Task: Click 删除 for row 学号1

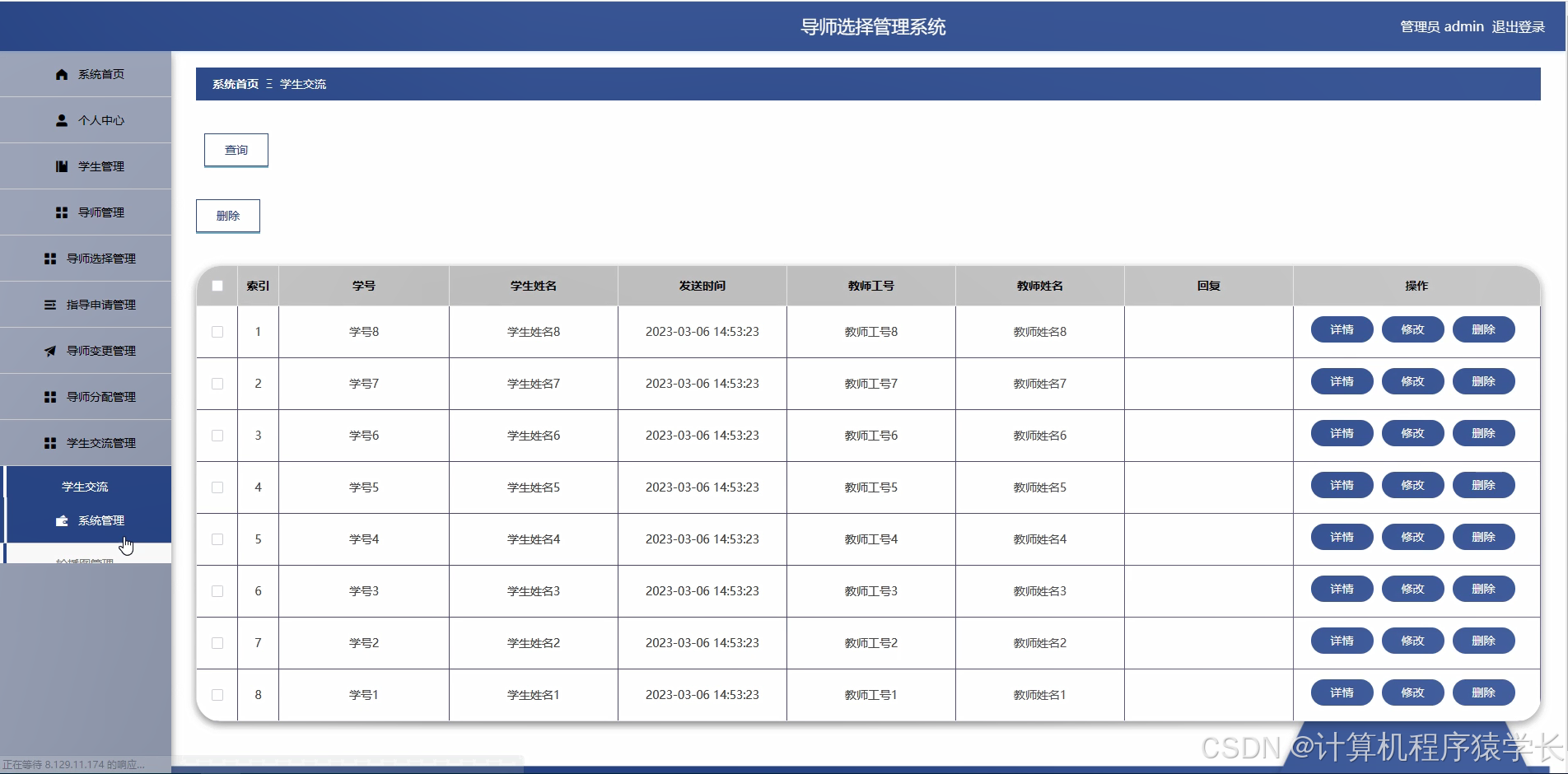Action: point(1483,692)
